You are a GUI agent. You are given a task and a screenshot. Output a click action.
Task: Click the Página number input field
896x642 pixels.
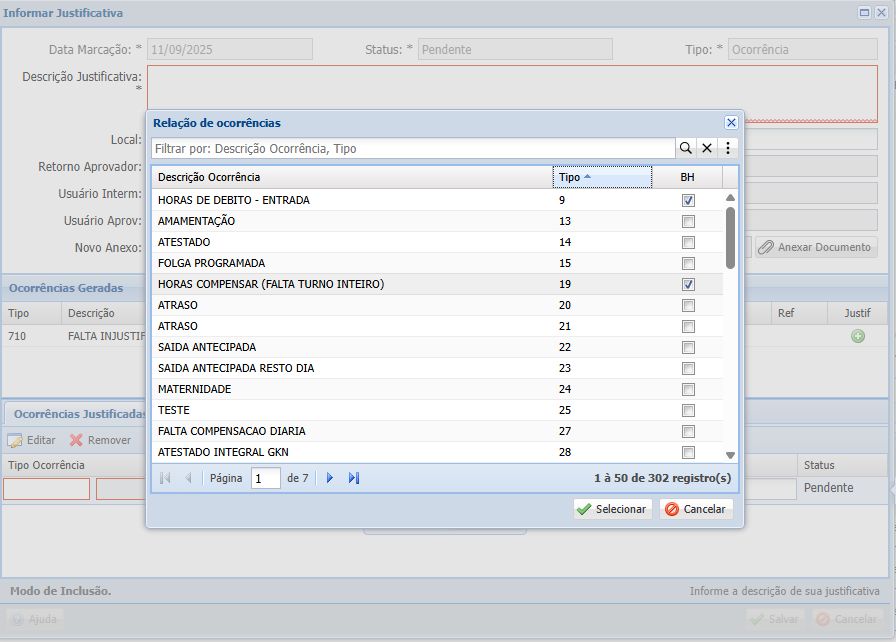tap(266, 478)
